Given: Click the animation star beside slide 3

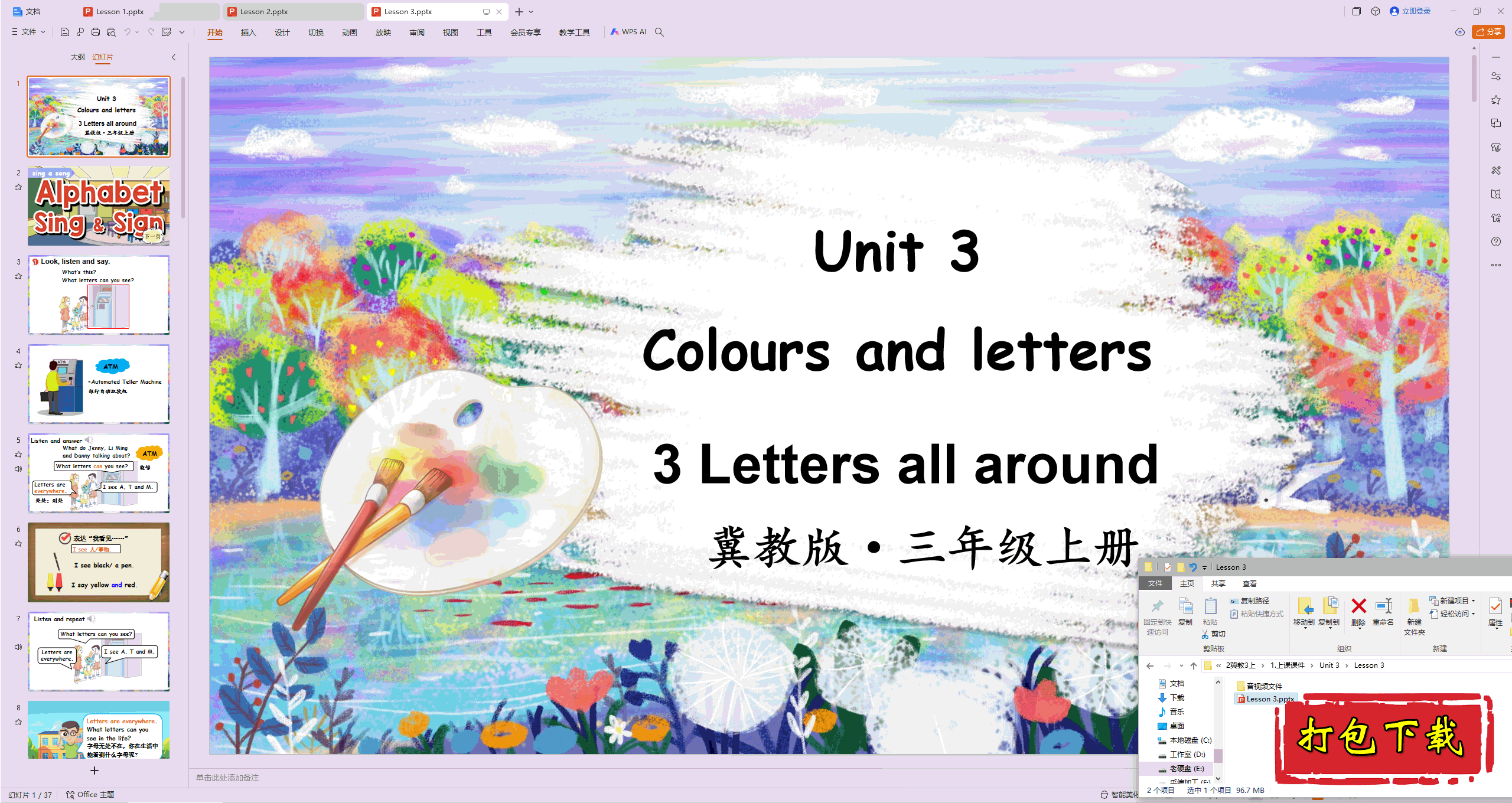Looking at the screenshot, I should coord(18,276).
